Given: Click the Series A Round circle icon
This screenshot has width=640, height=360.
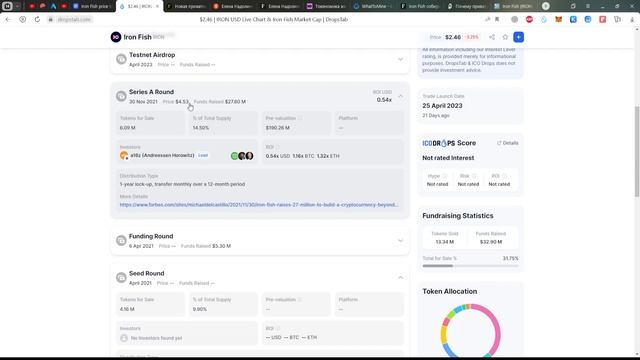Looking at the screenshot, I should click(x=121, y=96).
